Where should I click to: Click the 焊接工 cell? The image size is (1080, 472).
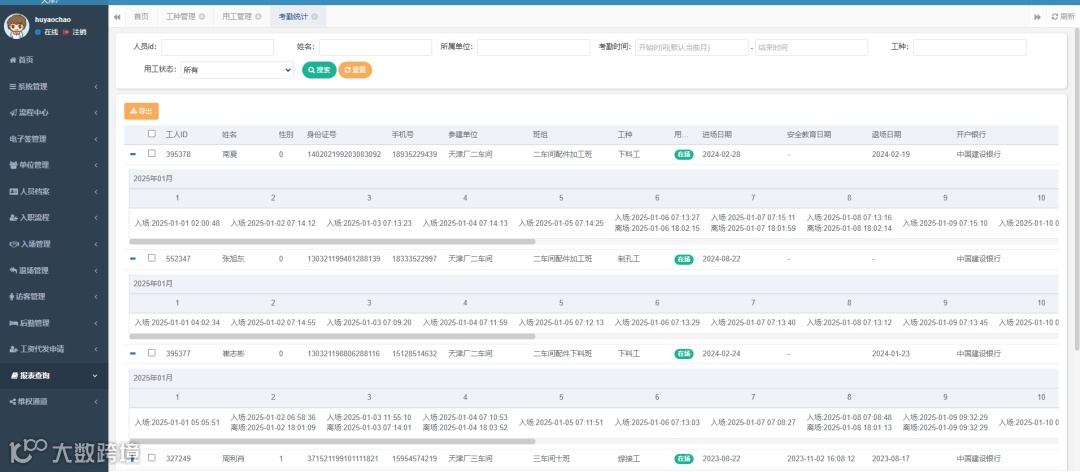click(629, 458)
